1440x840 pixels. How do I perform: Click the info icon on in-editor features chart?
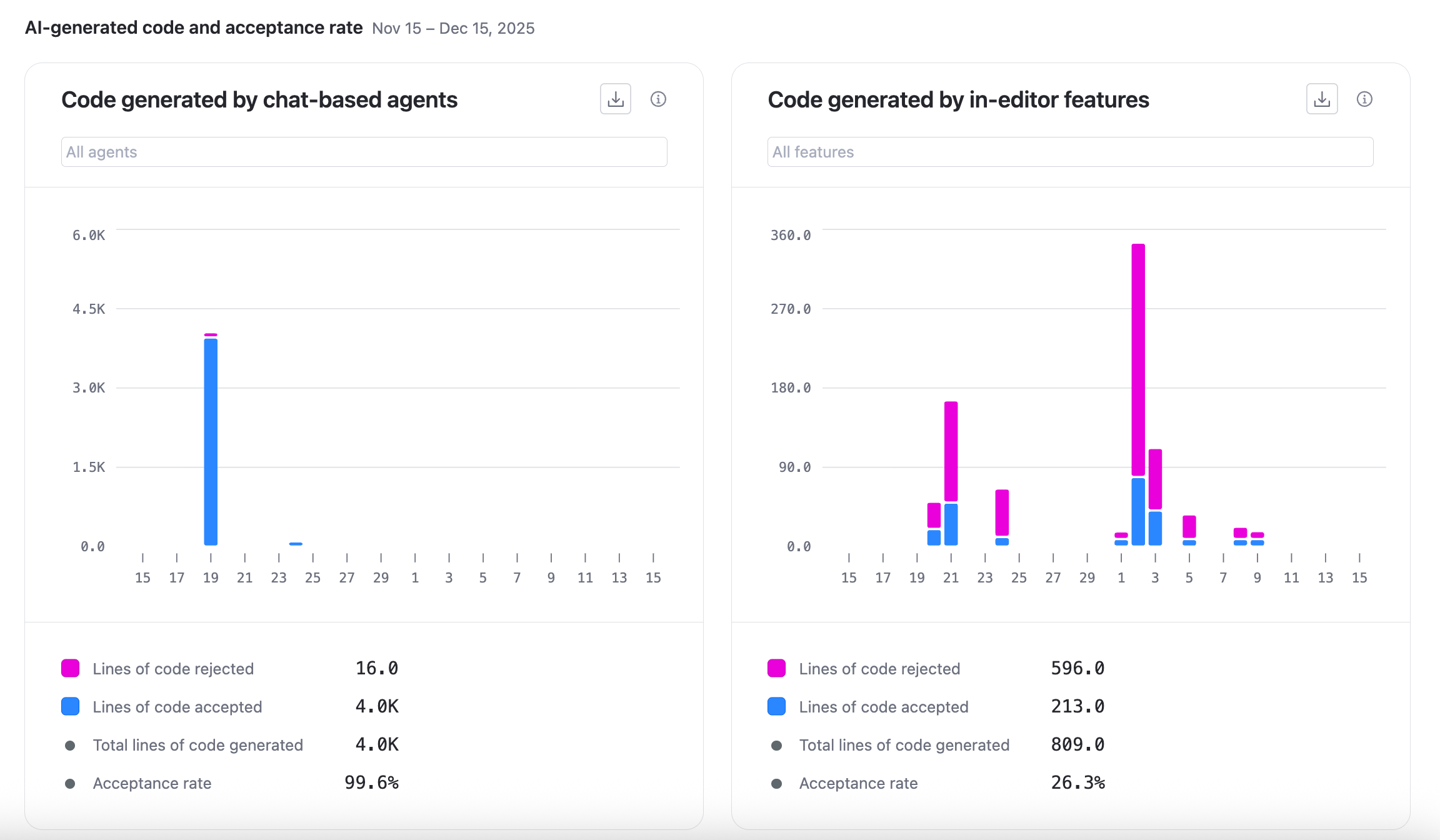[1365, 99]
